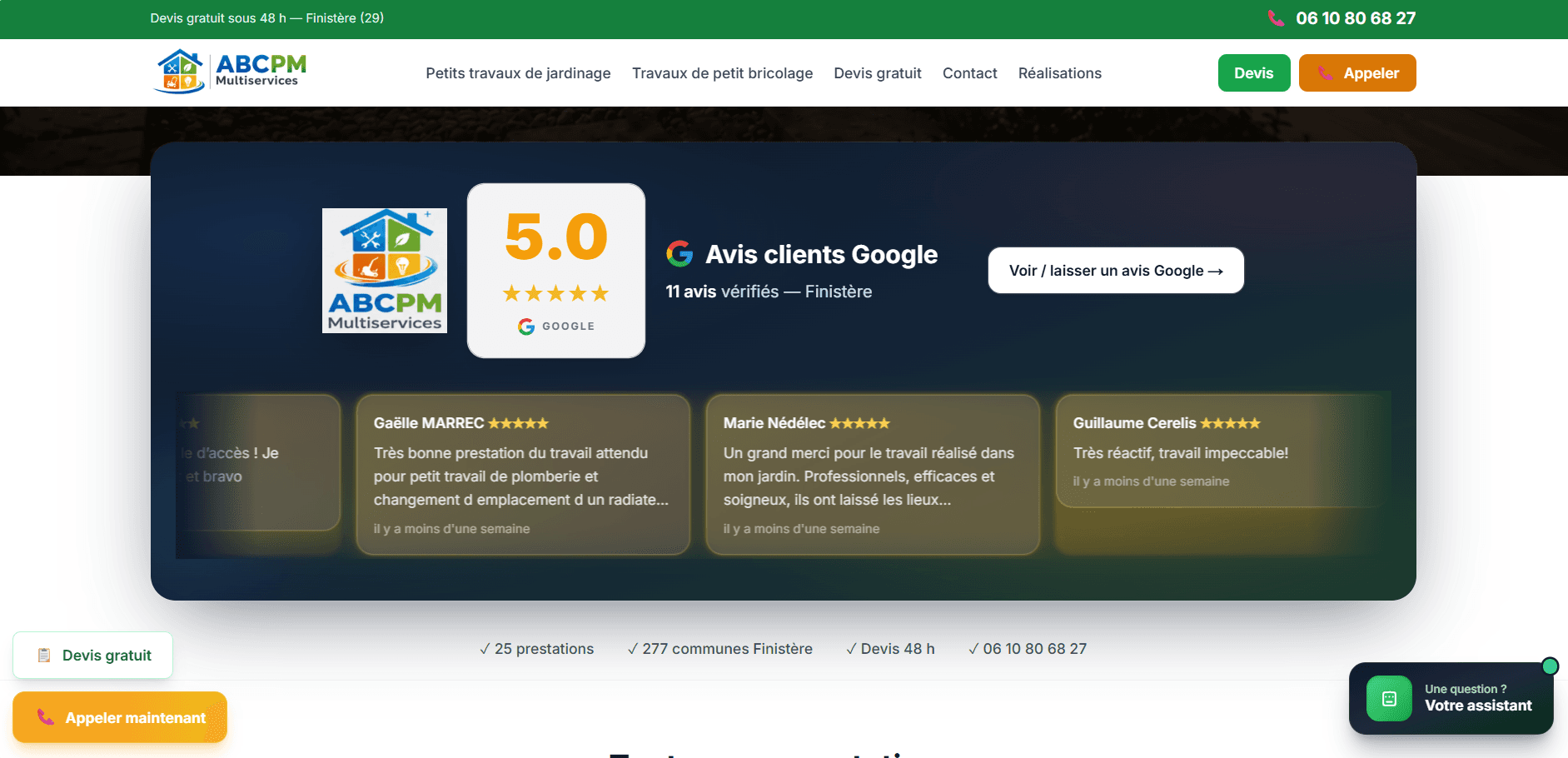Click the "Une question ?" label in the assistant widget
Viewport: 1568px width, 758px height.
(x=1466, y=689)
